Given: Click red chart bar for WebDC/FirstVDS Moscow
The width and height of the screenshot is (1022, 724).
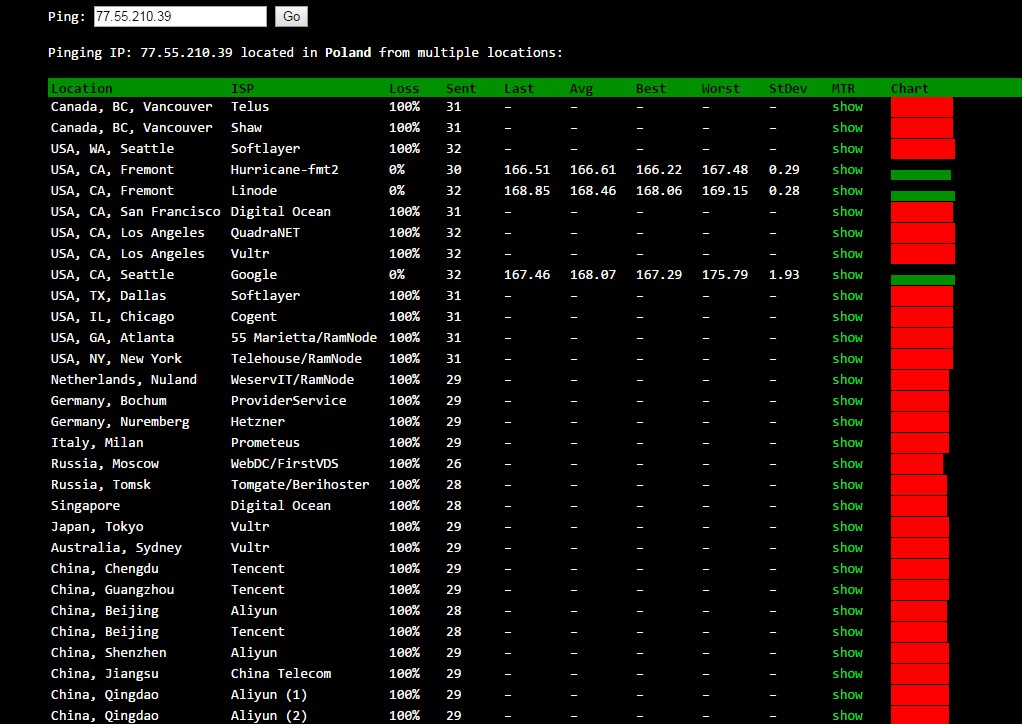Looking at the screenshot, I should point(916,464).
